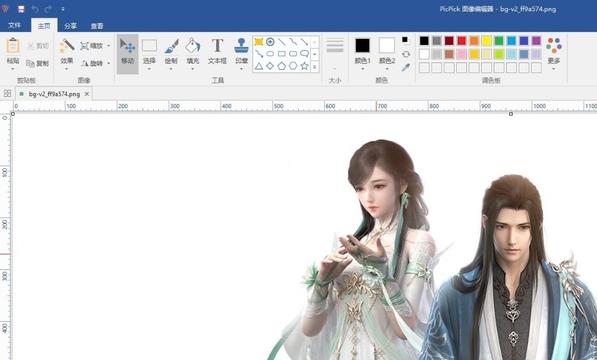The height and width of the screenshot is (360, 597).
Task: Switch to the 主页 (Home) ribbon tab
Action: [x=44, y=25]
